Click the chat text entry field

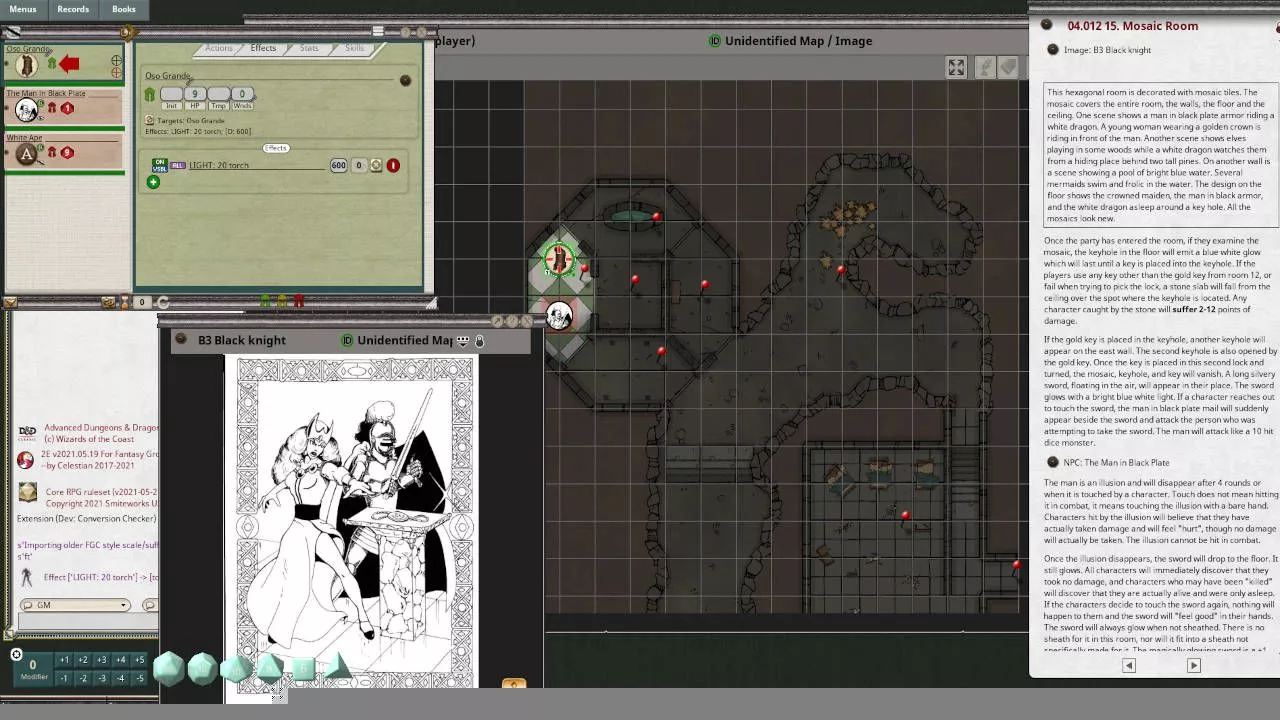[x=86, y=622]
